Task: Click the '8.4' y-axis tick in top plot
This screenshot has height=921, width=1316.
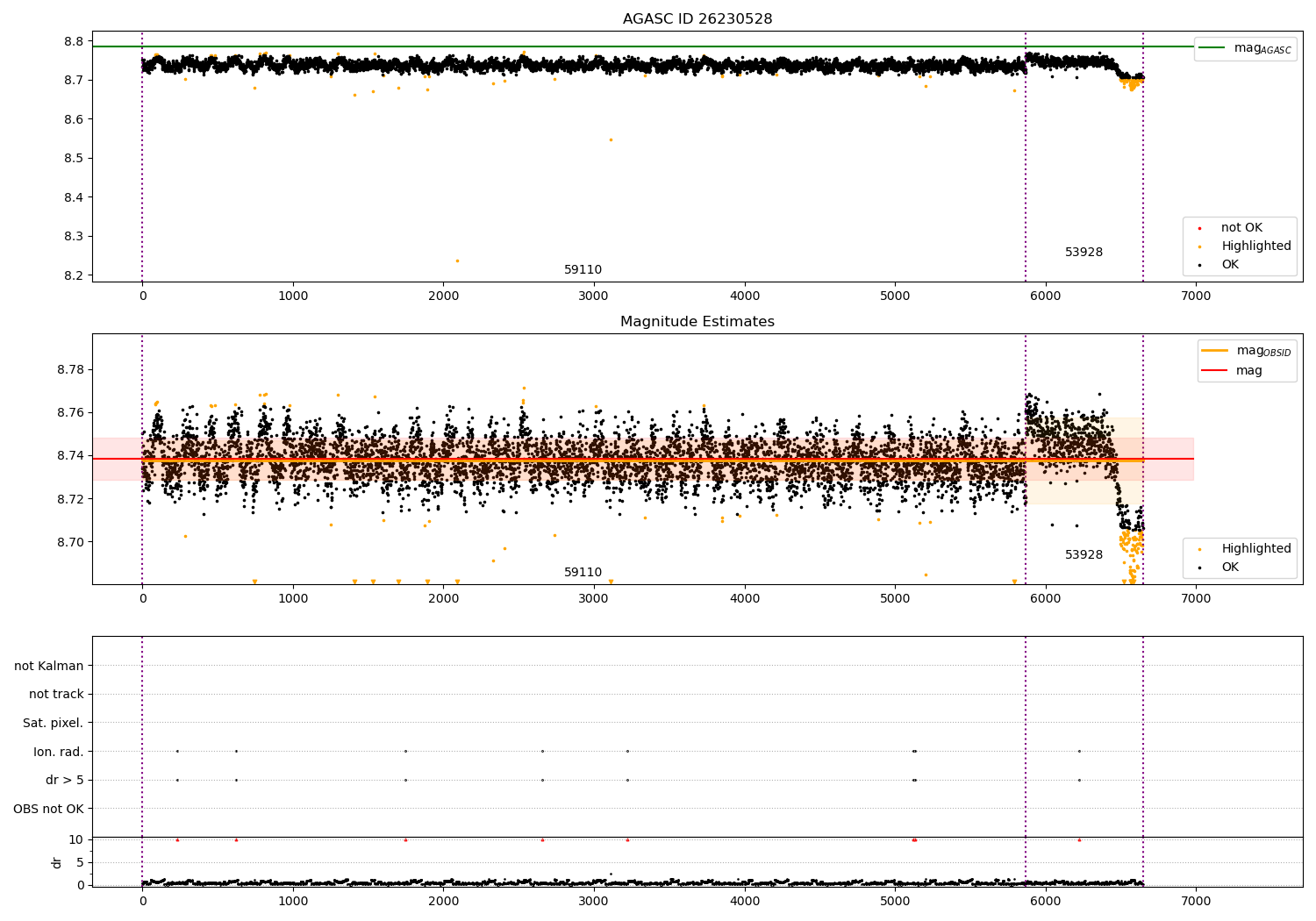Action: [75, 197]
